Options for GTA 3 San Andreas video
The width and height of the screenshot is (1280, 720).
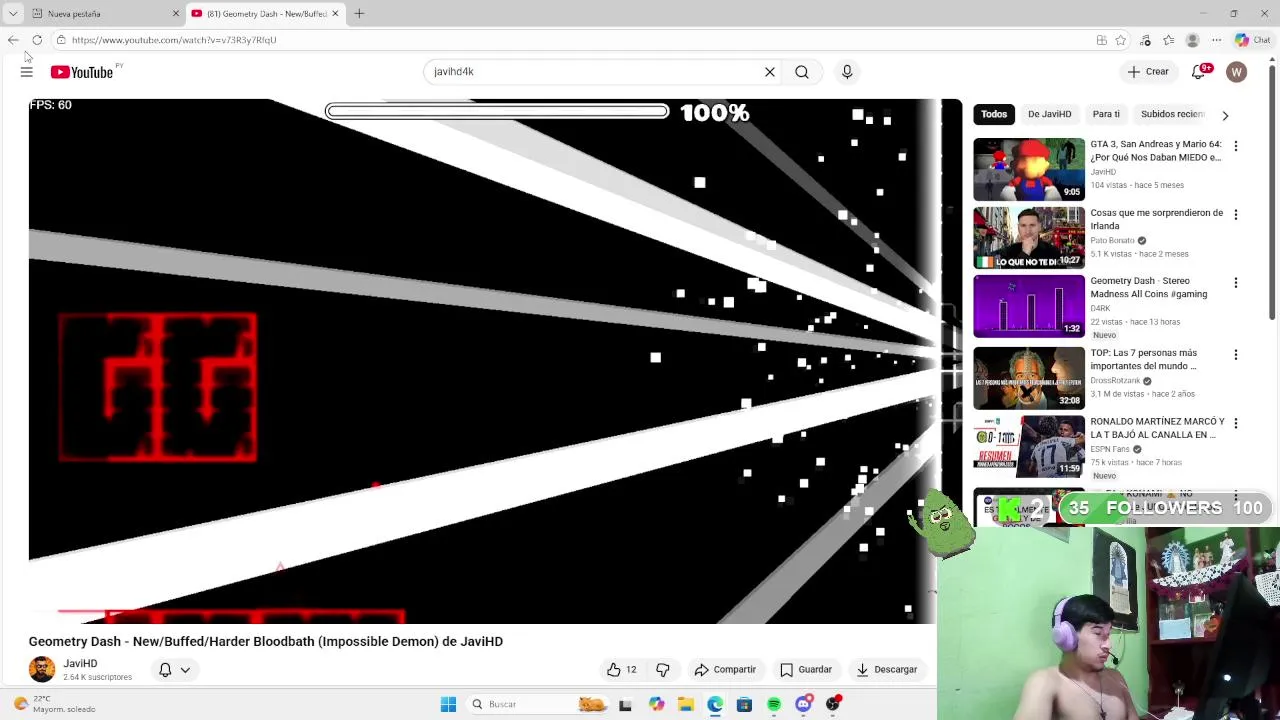tap(1236, 146)
